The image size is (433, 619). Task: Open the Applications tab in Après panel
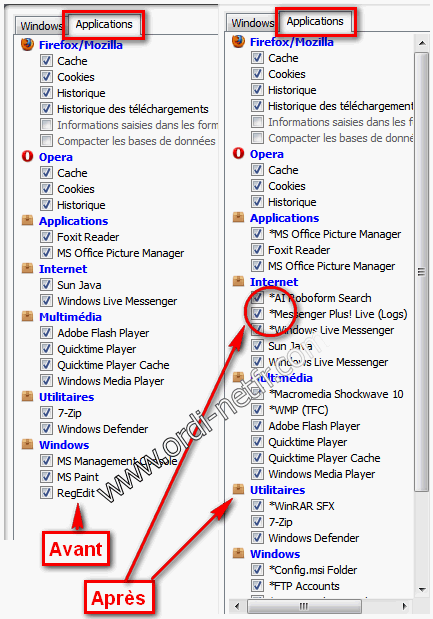[x=315, y=21]
